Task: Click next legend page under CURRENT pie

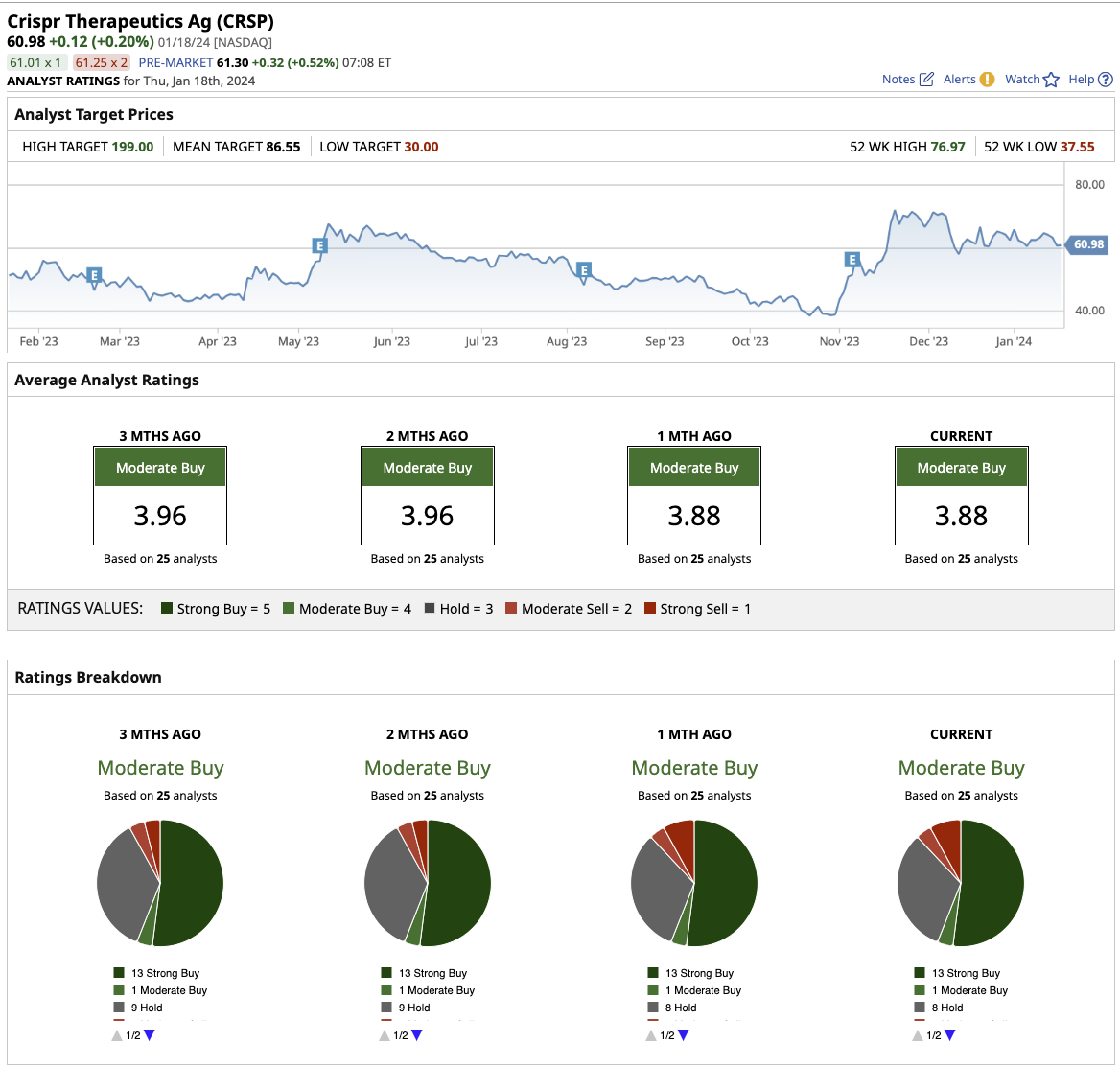Action: tap(950, 1035)
